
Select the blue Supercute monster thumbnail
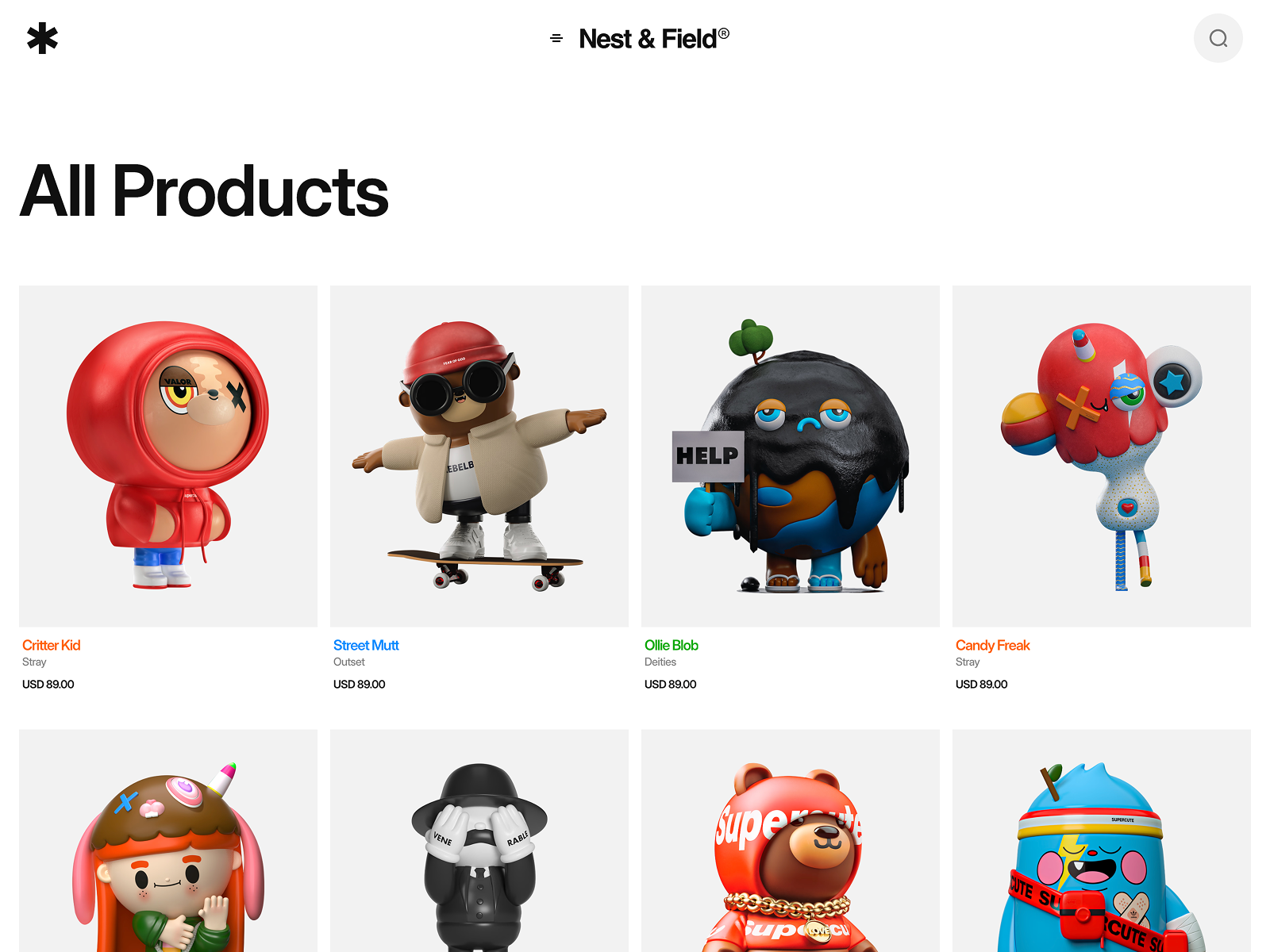click(x=1102, y=841)
